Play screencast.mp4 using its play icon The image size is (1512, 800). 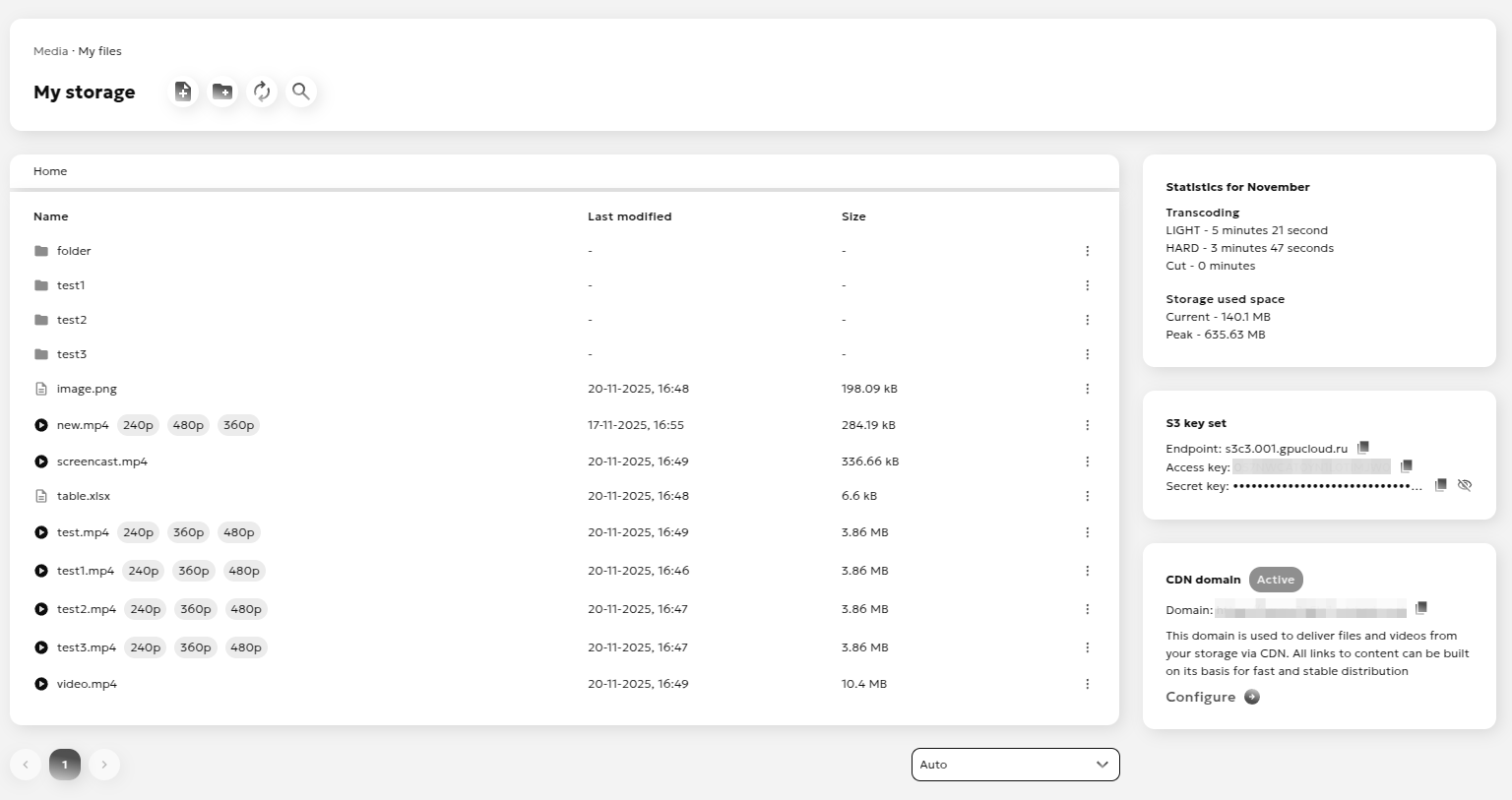click(41, 462)
